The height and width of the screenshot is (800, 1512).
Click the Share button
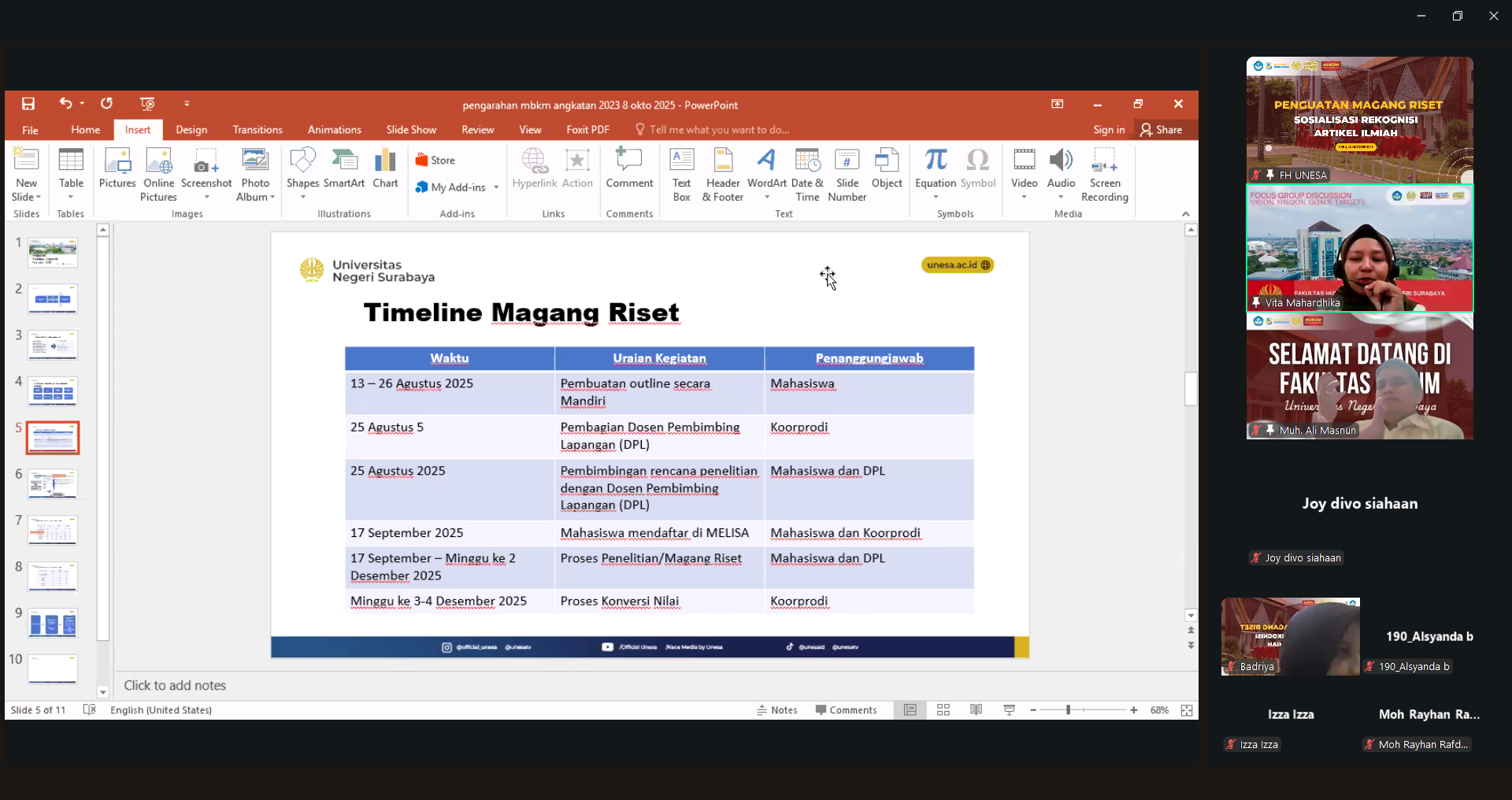[1162, 130]
